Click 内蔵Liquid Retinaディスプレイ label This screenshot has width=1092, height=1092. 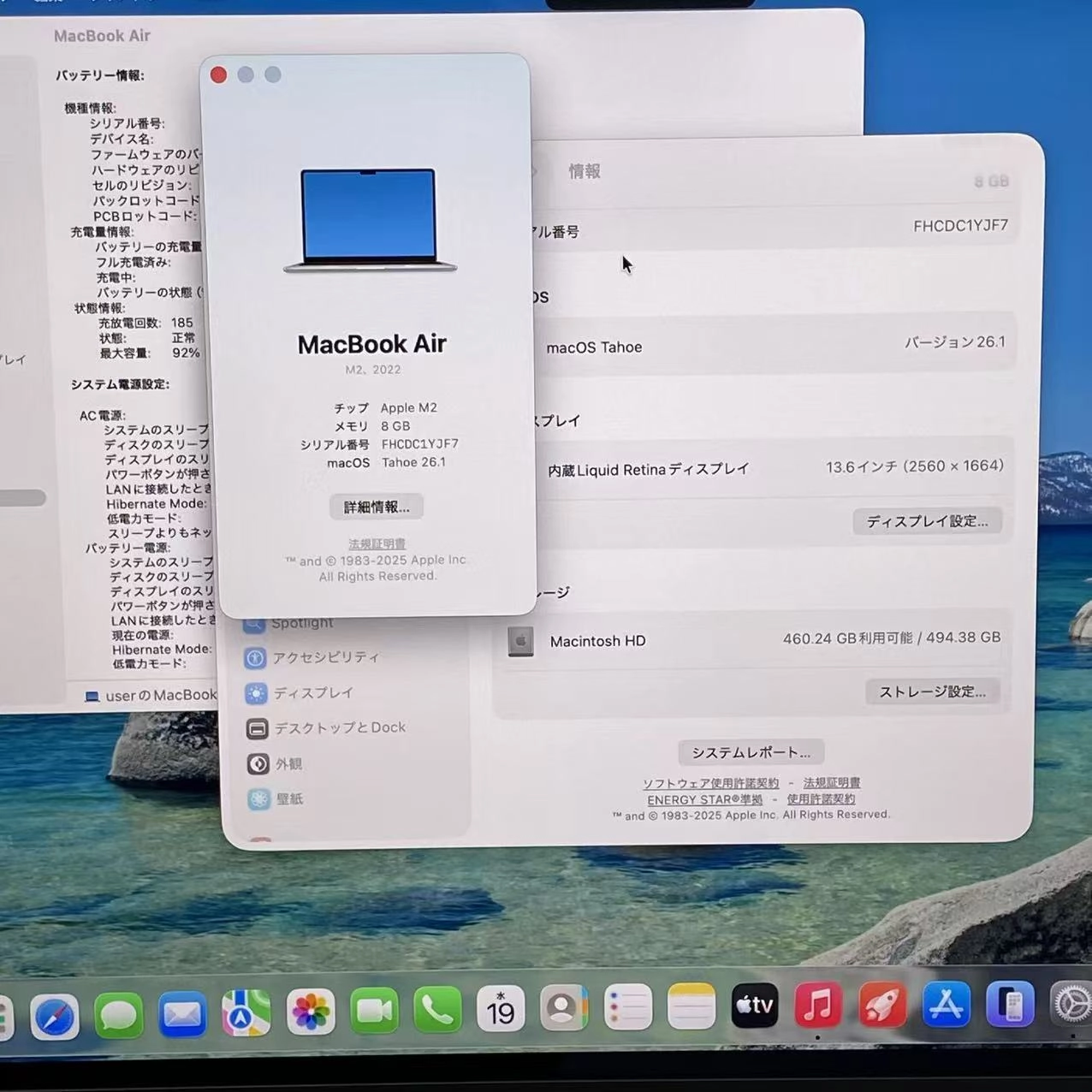[648, 470]
